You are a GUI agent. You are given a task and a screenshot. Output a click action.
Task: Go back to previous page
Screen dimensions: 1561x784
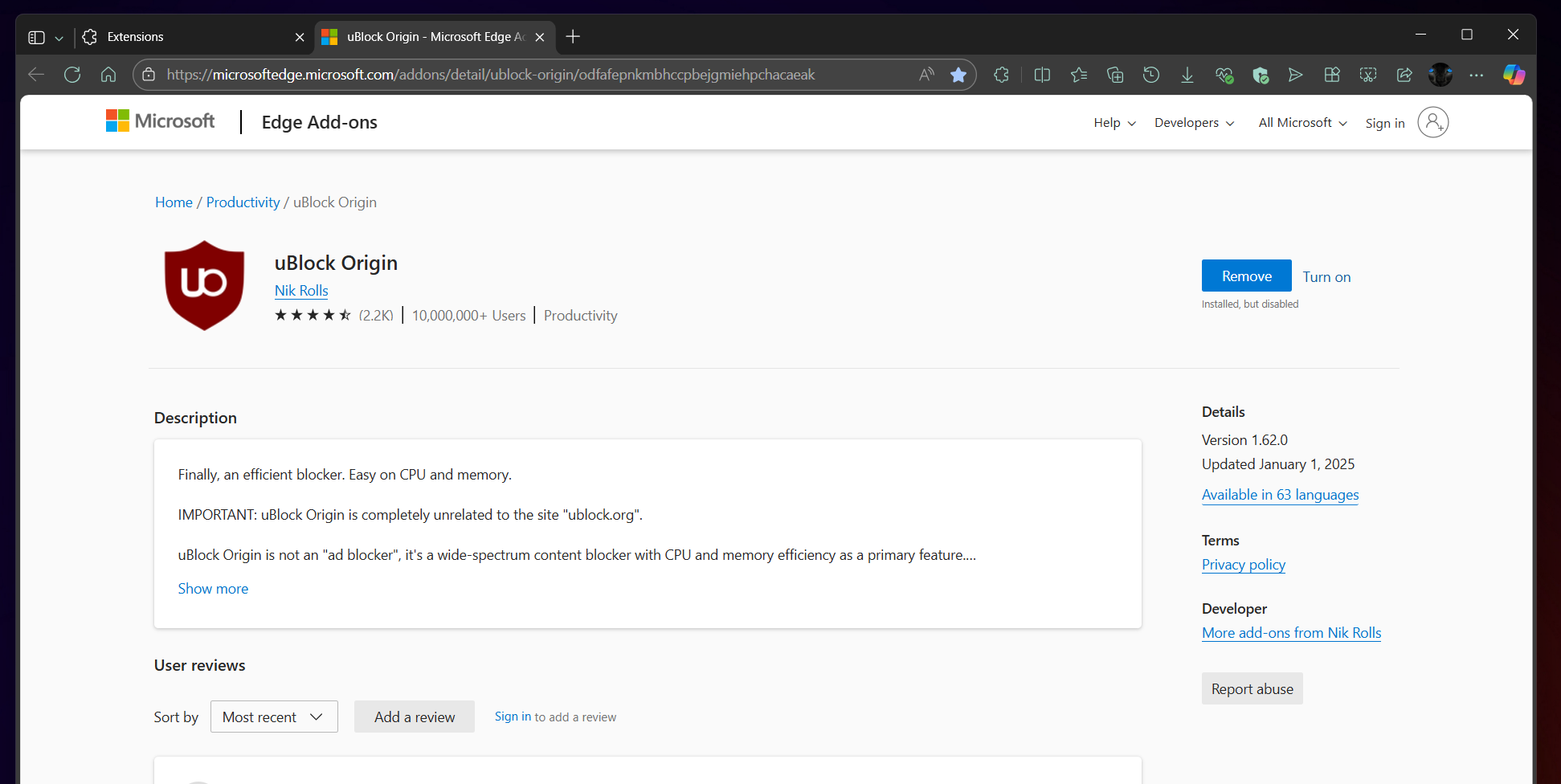(x=36, y=75)
